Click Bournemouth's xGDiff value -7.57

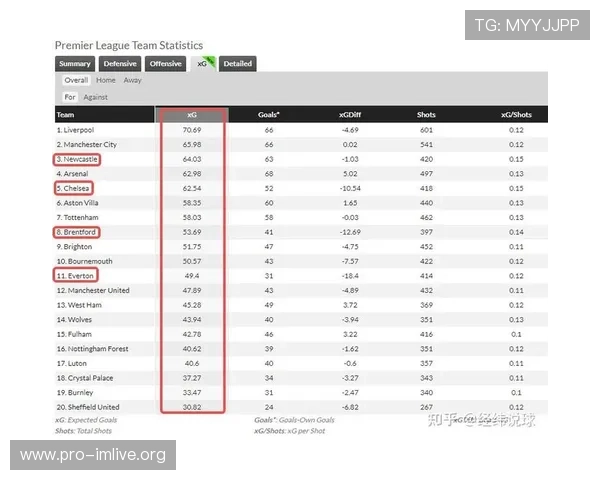(x=350, y=261)
